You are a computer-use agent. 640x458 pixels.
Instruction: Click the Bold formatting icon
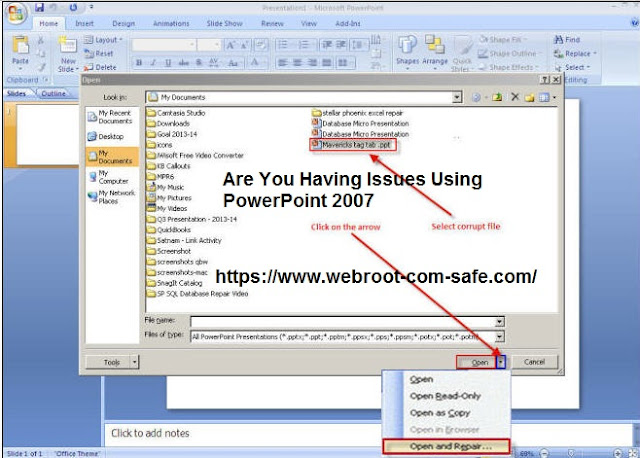pos(139,63)
